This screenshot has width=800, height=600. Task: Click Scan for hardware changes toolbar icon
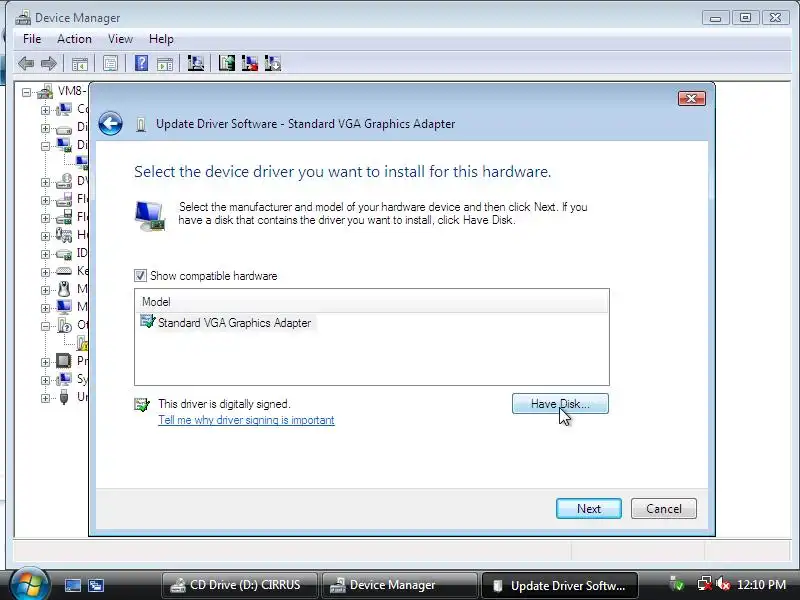click(196, 64)
